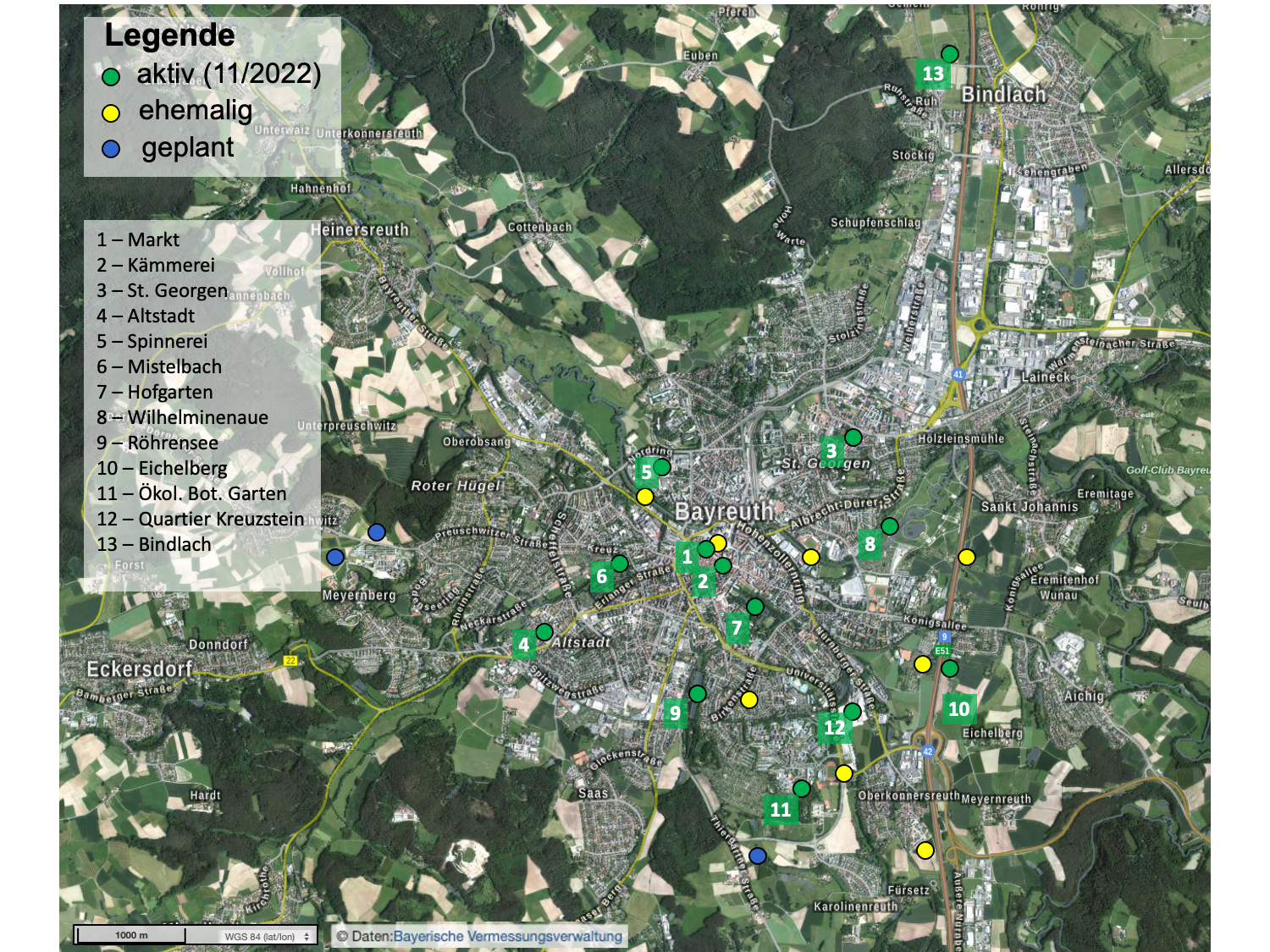This screenshot has width=1270, height=952.
Task: Click the blue dot on Thiergärtner Straße
Action: 758,856
